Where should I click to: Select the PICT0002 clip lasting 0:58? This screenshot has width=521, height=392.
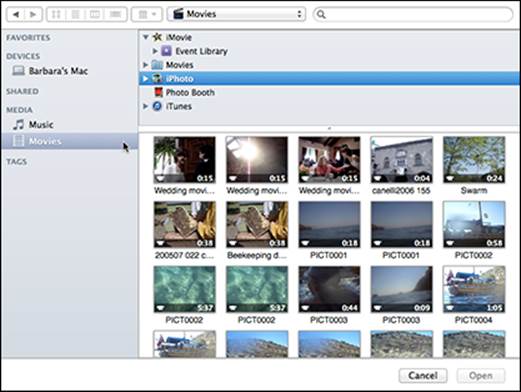474,224
